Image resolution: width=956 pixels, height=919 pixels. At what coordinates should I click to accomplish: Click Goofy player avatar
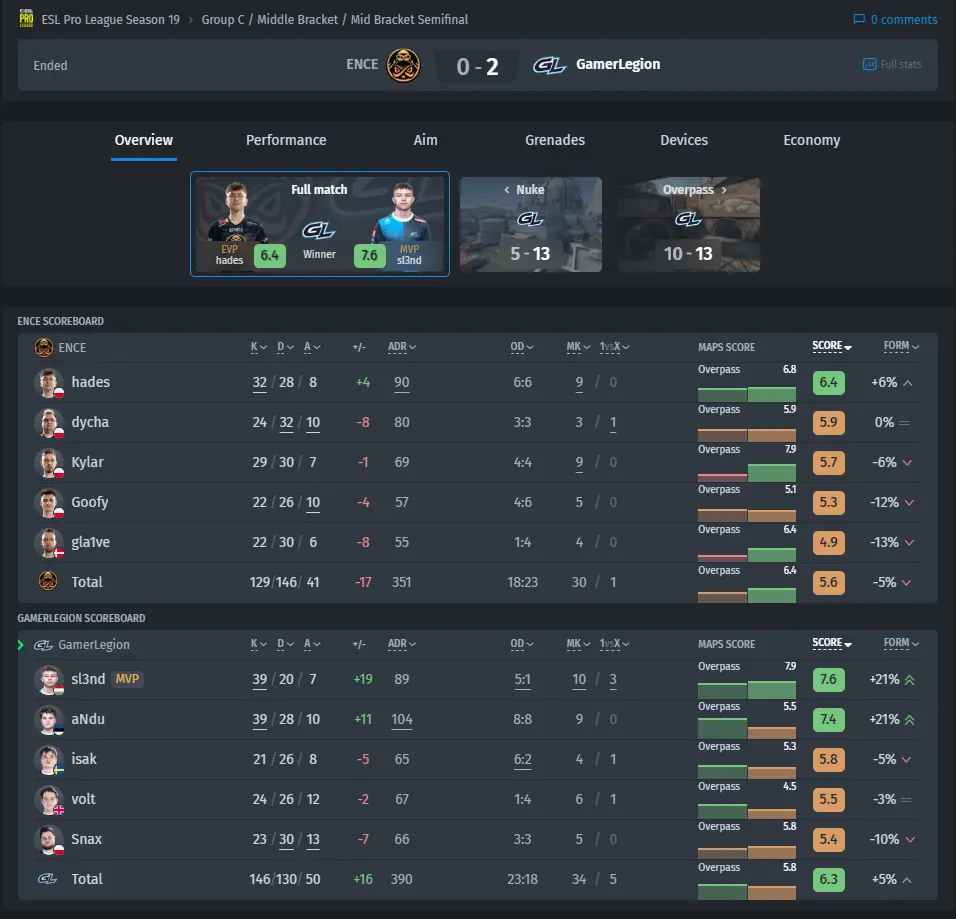pos(49,502)
